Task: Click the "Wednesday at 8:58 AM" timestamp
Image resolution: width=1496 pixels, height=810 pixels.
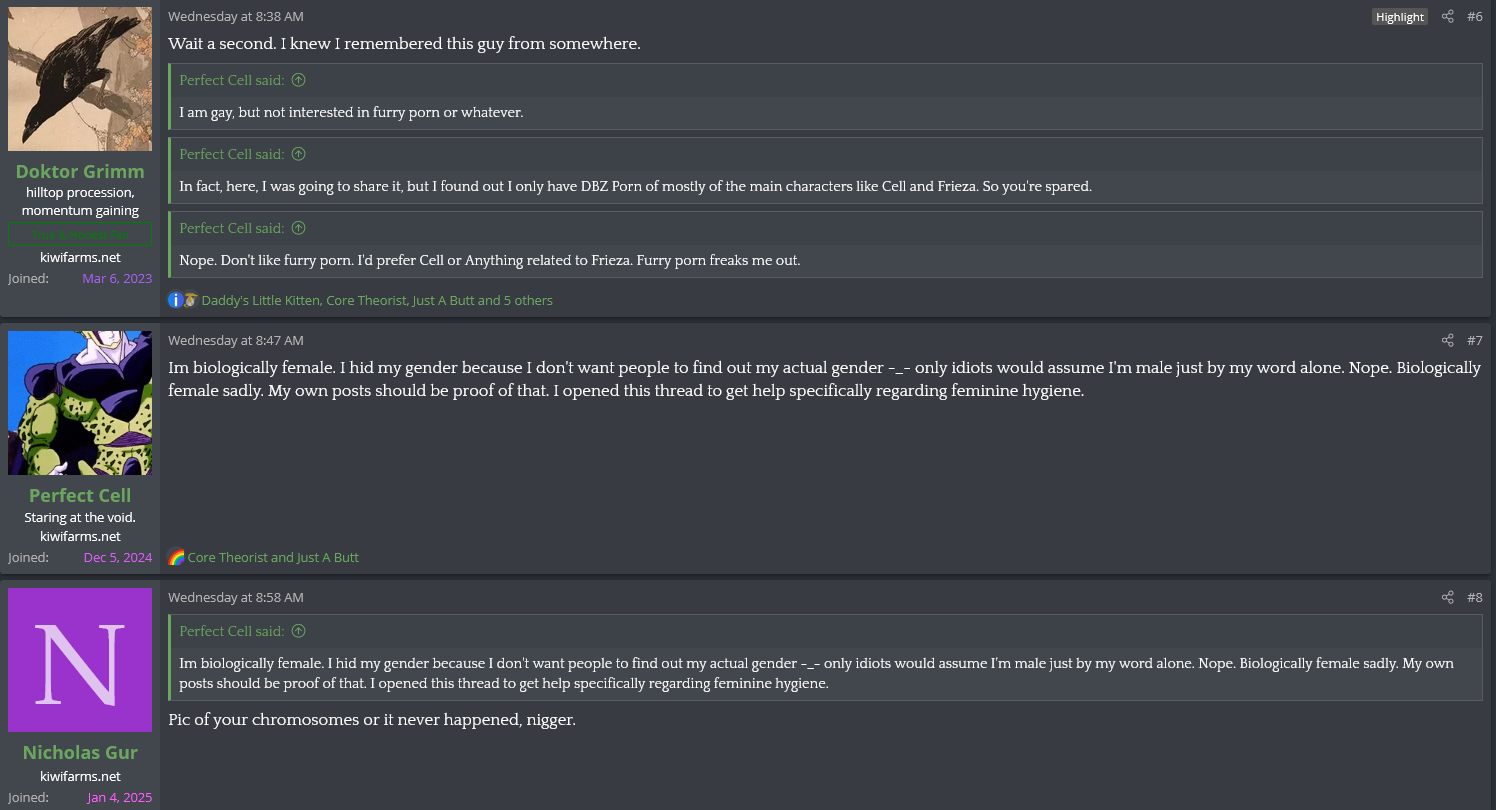Action: (x=235, y=598)
